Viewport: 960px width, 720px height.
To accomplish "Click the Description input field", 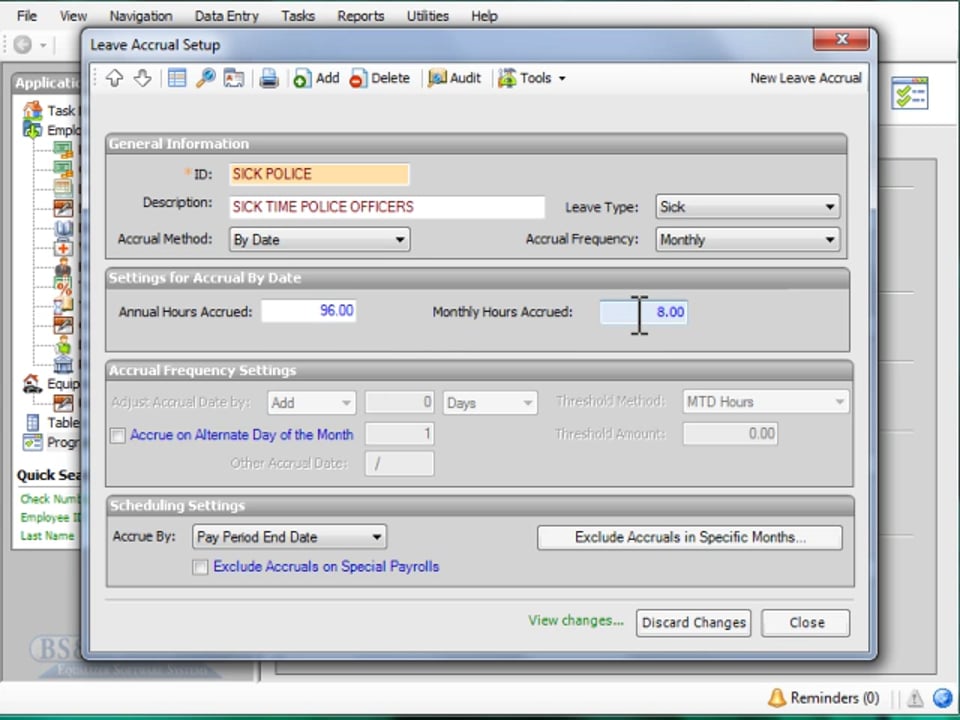I will pyautogui.click(x=387, y=207).
